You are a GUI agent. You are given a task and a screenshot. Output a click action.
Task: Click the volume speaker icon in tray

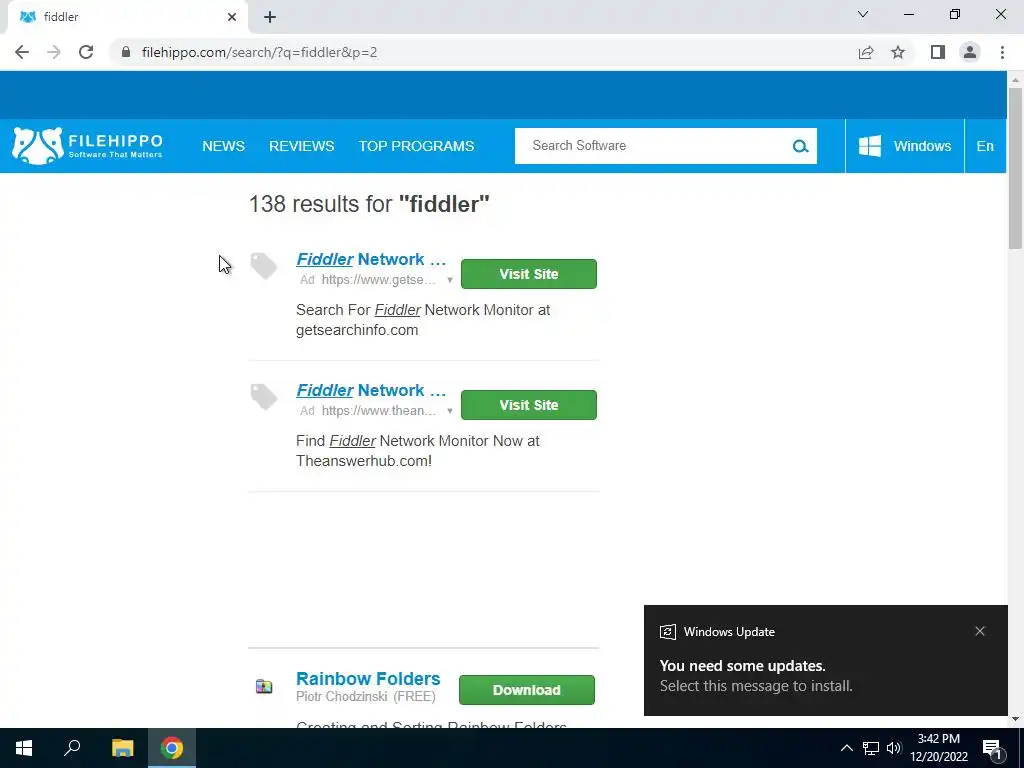894,748
